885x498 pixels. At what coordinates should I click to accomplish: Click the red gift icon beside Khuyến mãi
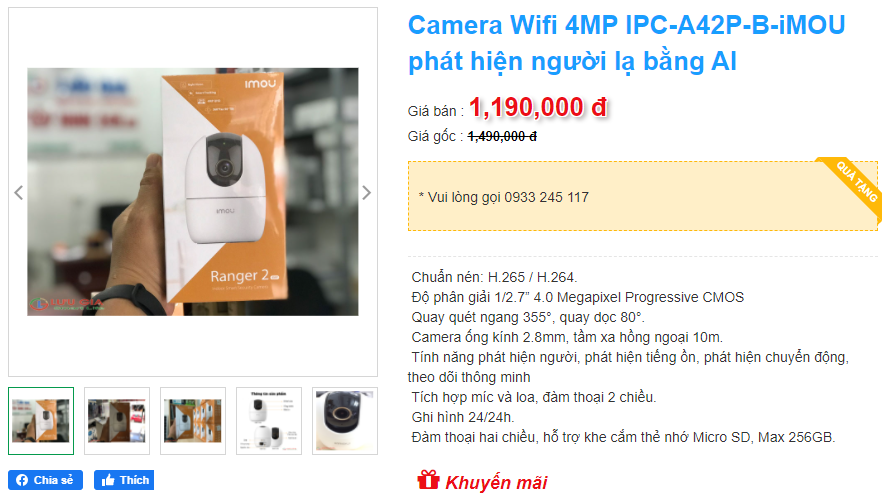[428, 479]
